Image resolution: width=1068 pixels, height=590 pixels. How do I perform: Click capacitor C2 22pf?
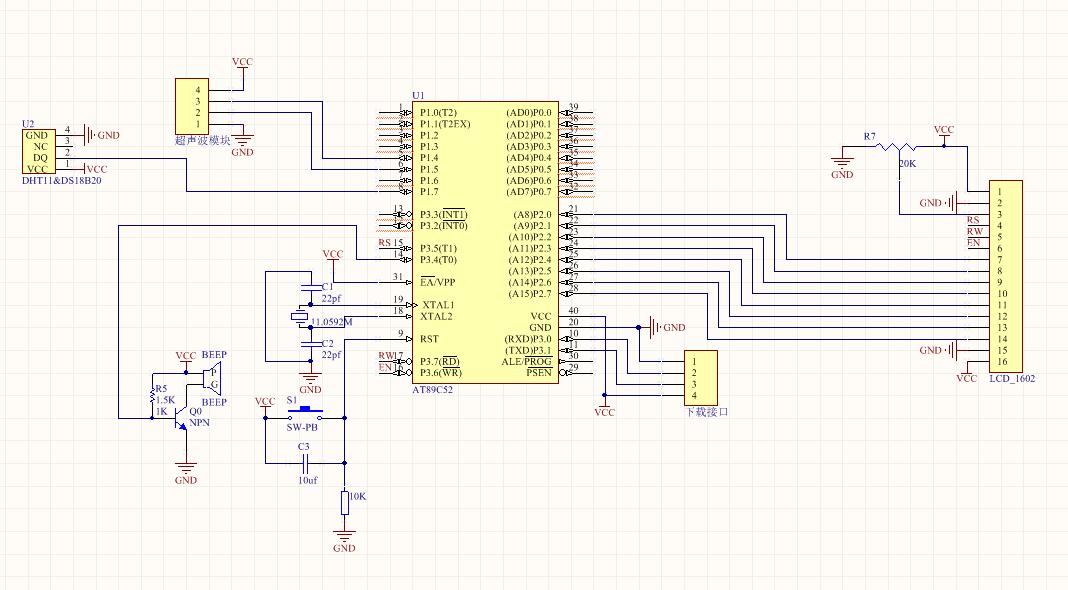[x=311, y=345]
